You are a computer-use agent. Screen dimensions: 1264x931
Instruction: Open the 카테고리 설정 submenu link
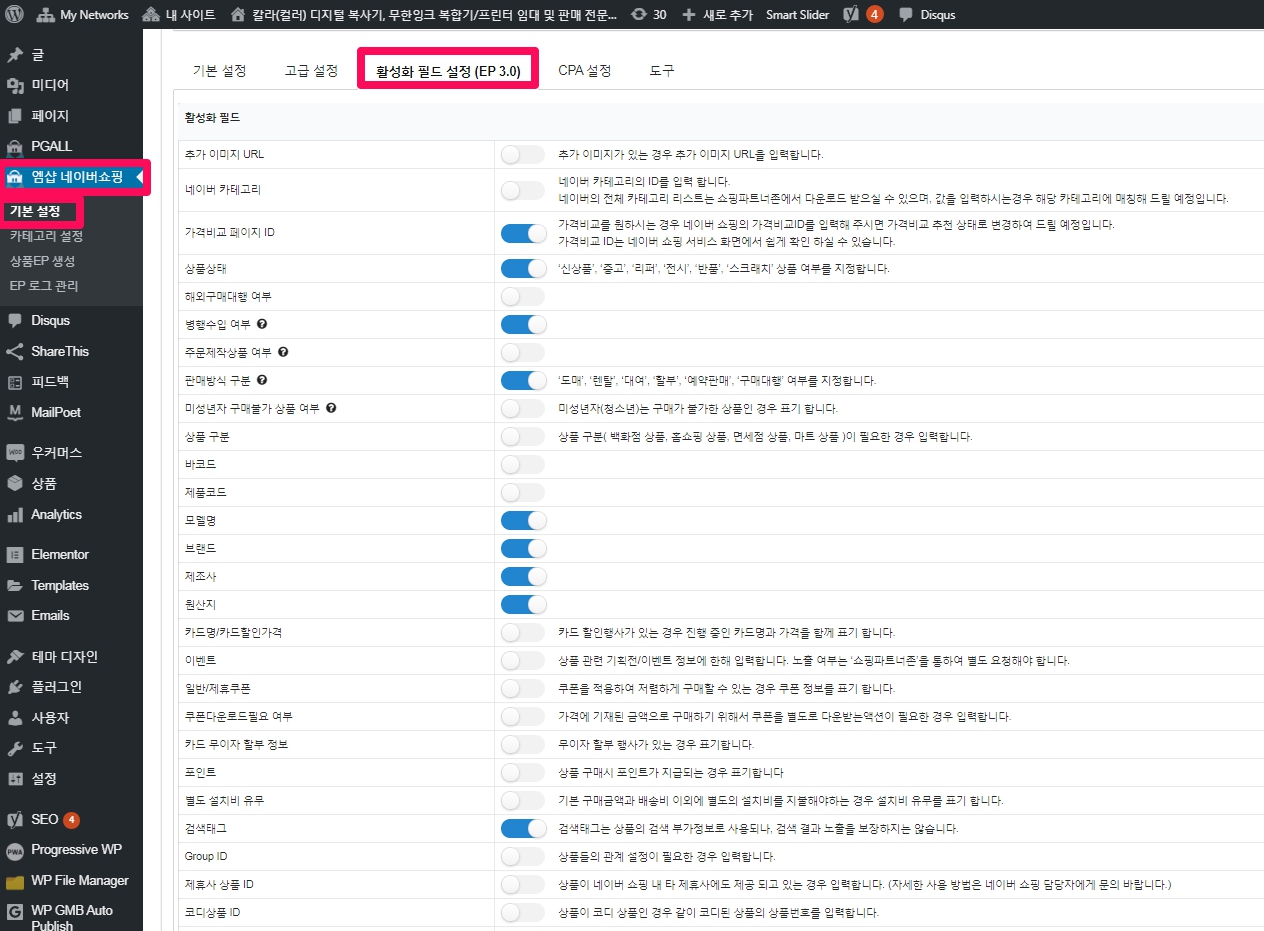[46, 236]
